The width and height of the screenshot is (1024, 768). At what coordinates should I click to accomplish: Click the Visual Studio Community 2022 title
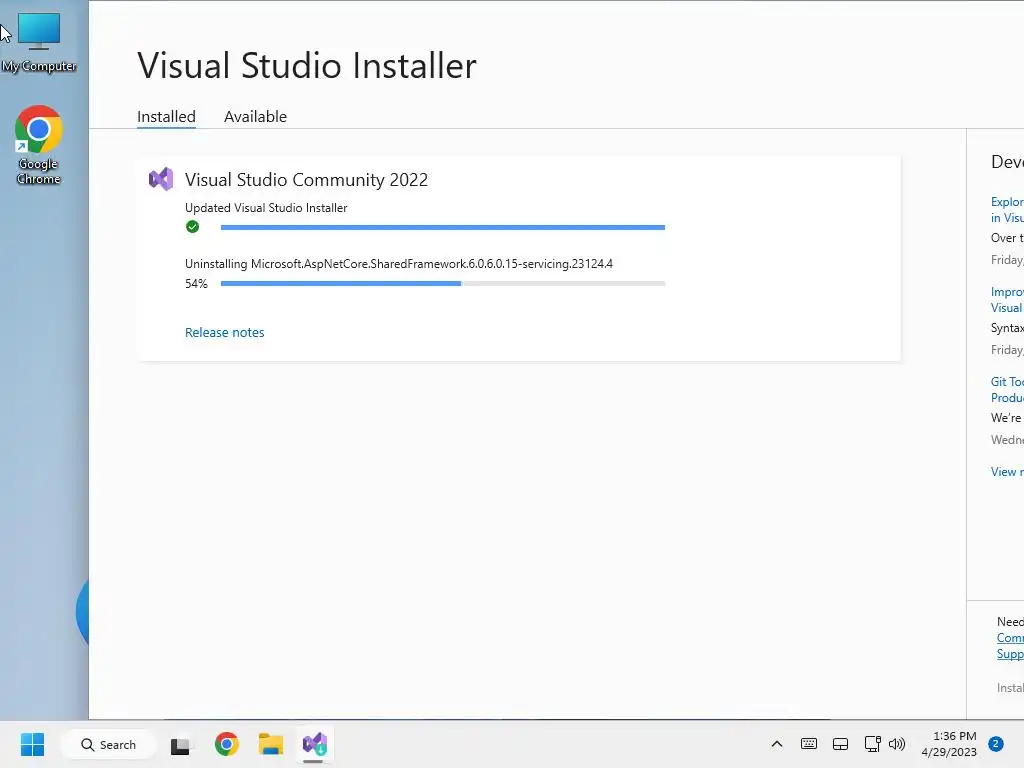coord(306,180)
